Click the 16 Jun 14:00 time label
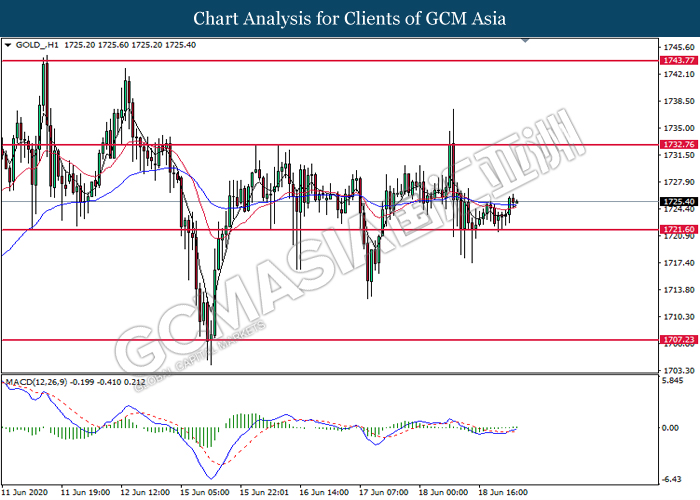 click(324, 492)
